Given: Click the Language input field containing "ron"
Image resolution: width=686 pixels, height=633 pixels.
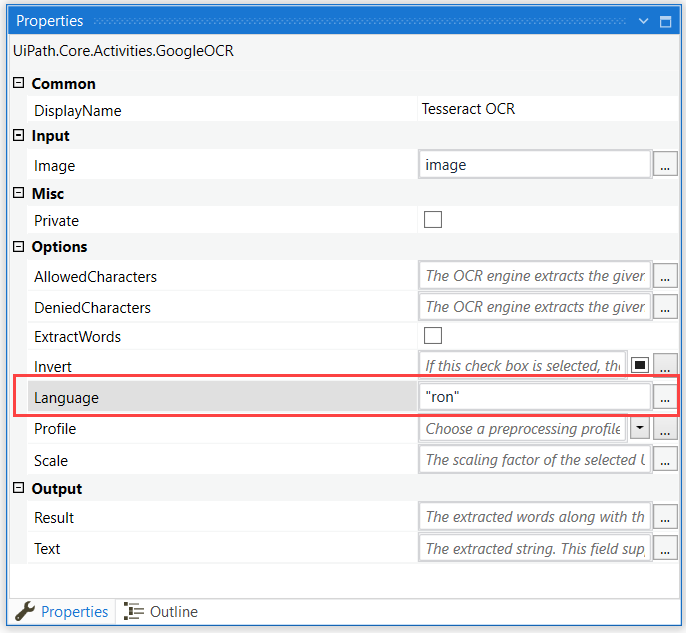Looking at the screenshot, I should pos(534,397).
